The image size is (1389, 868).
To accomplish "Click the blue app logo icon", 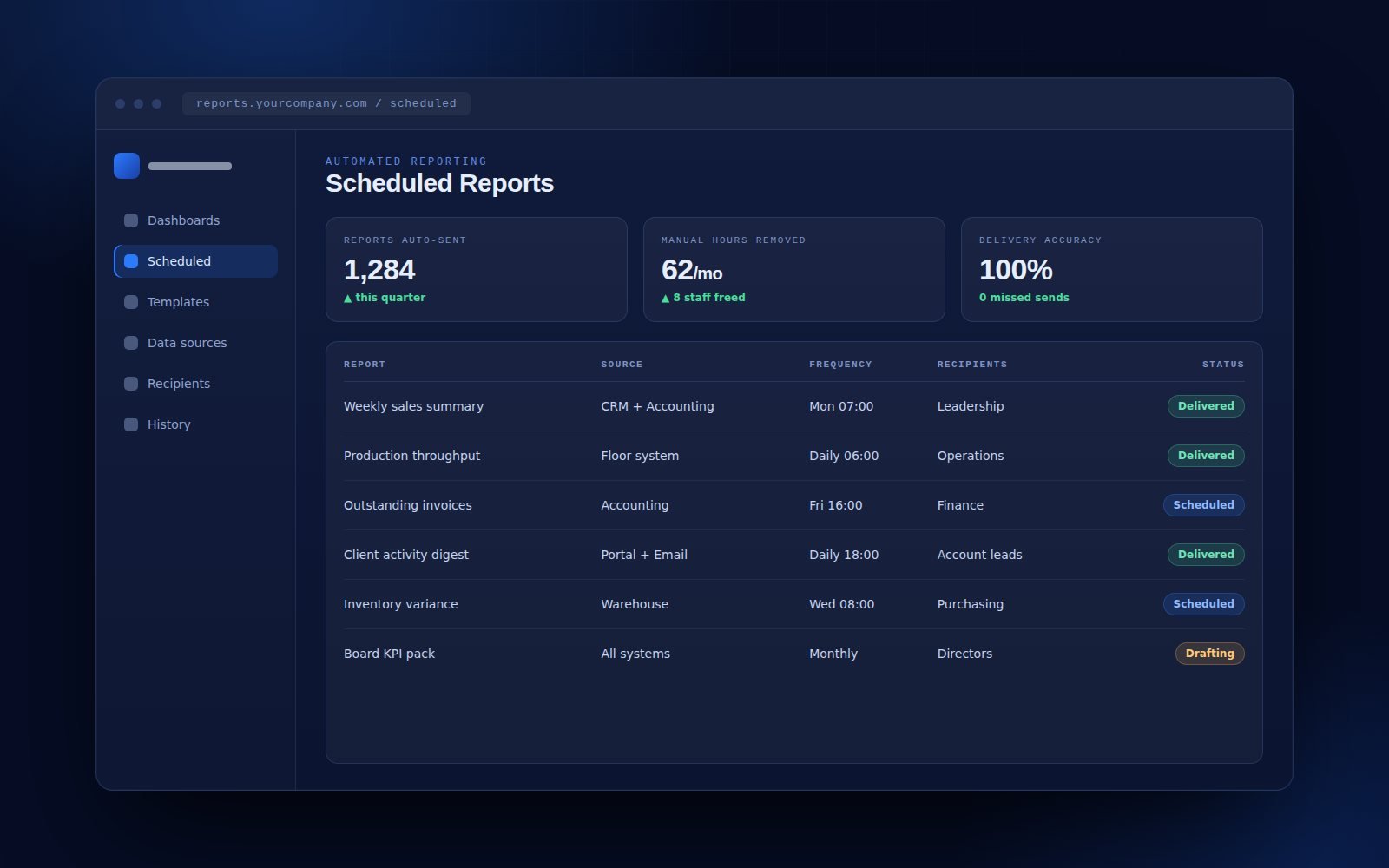I will pyautogui.click(x=127, y=166).
